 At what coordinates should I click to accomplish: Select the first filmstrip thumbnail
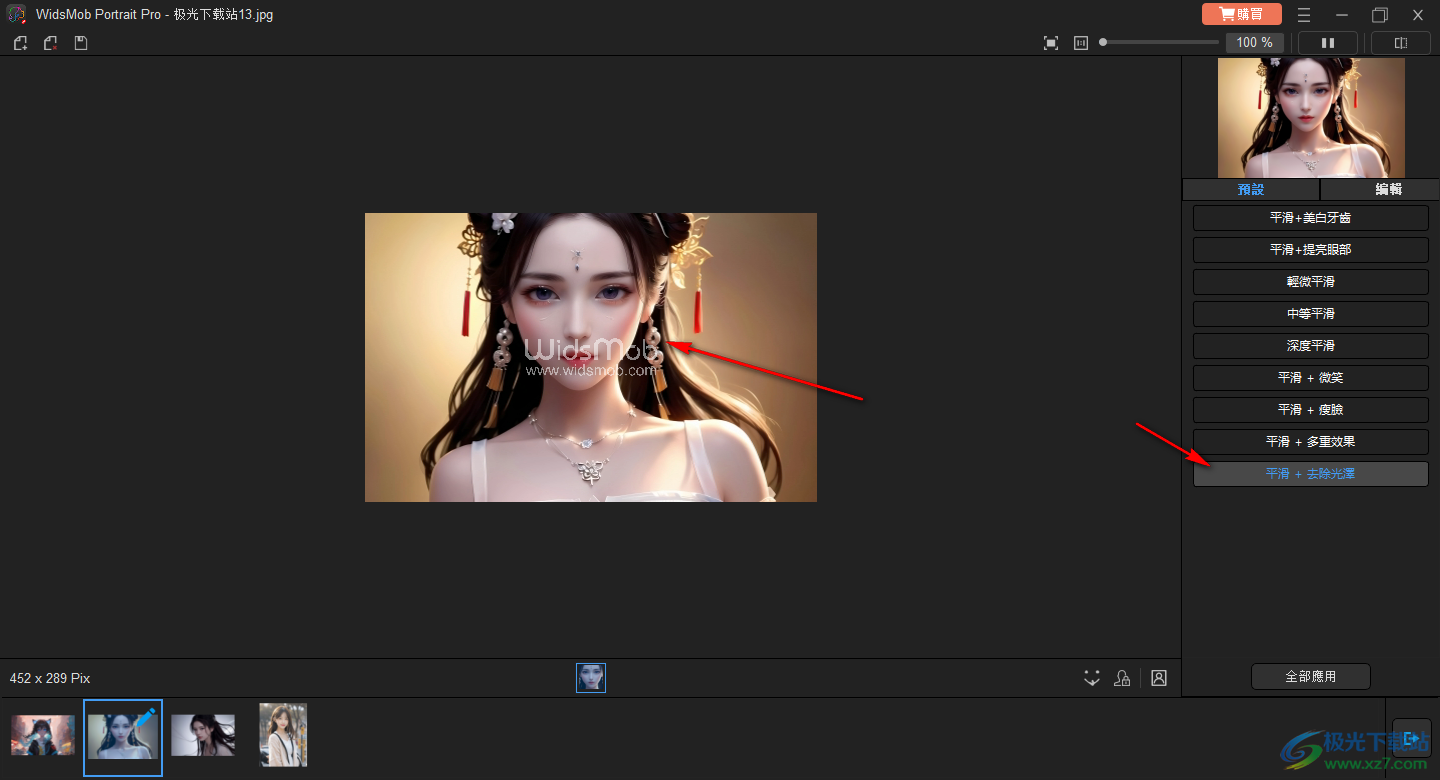point(43,735)
